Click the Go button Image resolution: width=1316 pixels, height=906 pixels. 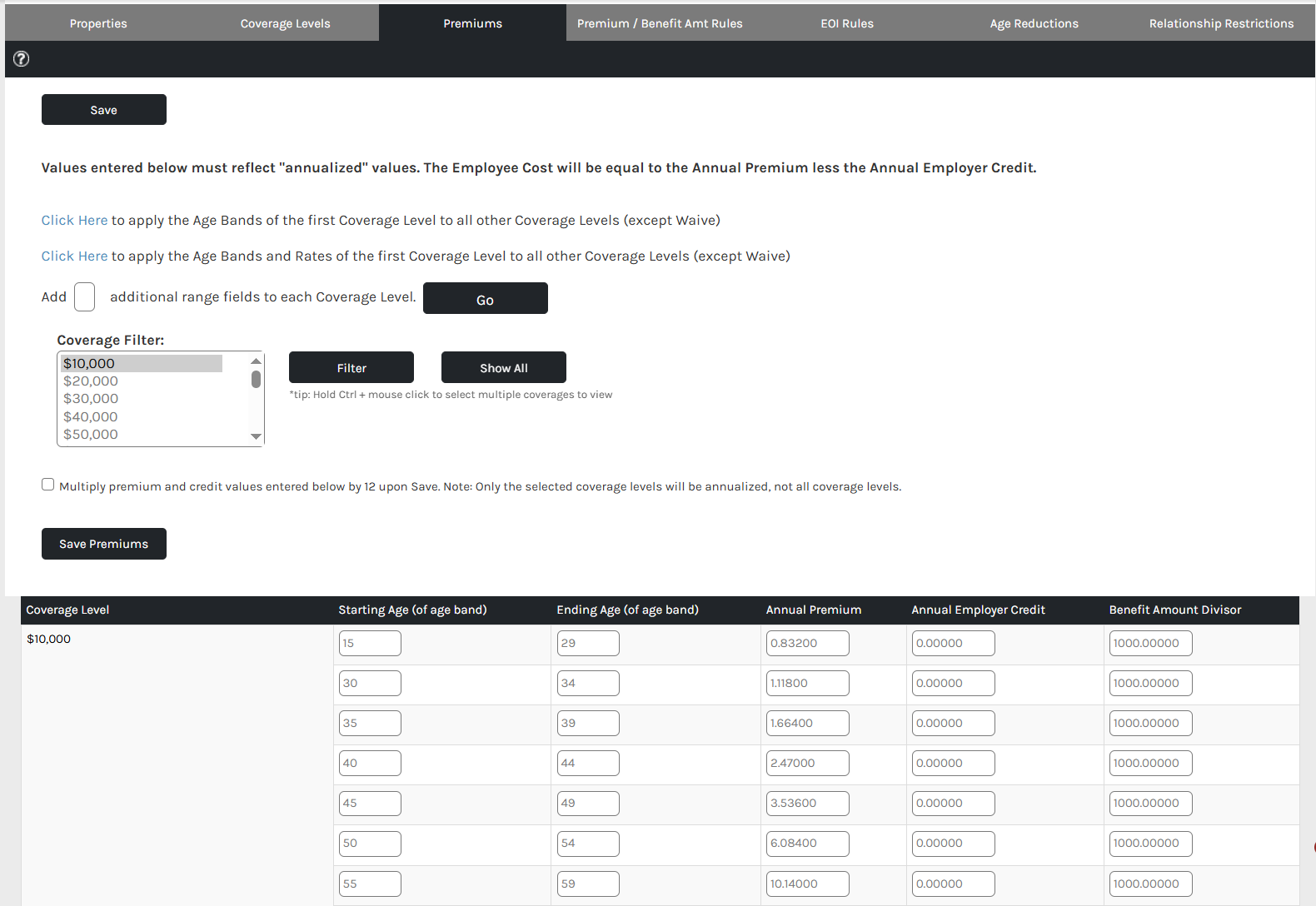[486, 298]
